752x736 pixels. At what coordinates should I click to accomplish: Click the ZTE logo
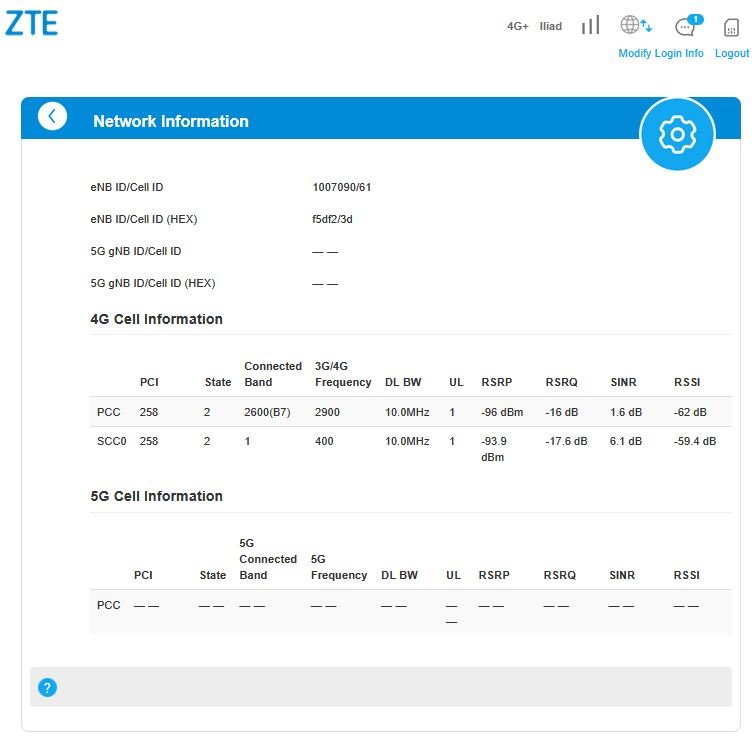pyautogui.click(x=32, y=23)
